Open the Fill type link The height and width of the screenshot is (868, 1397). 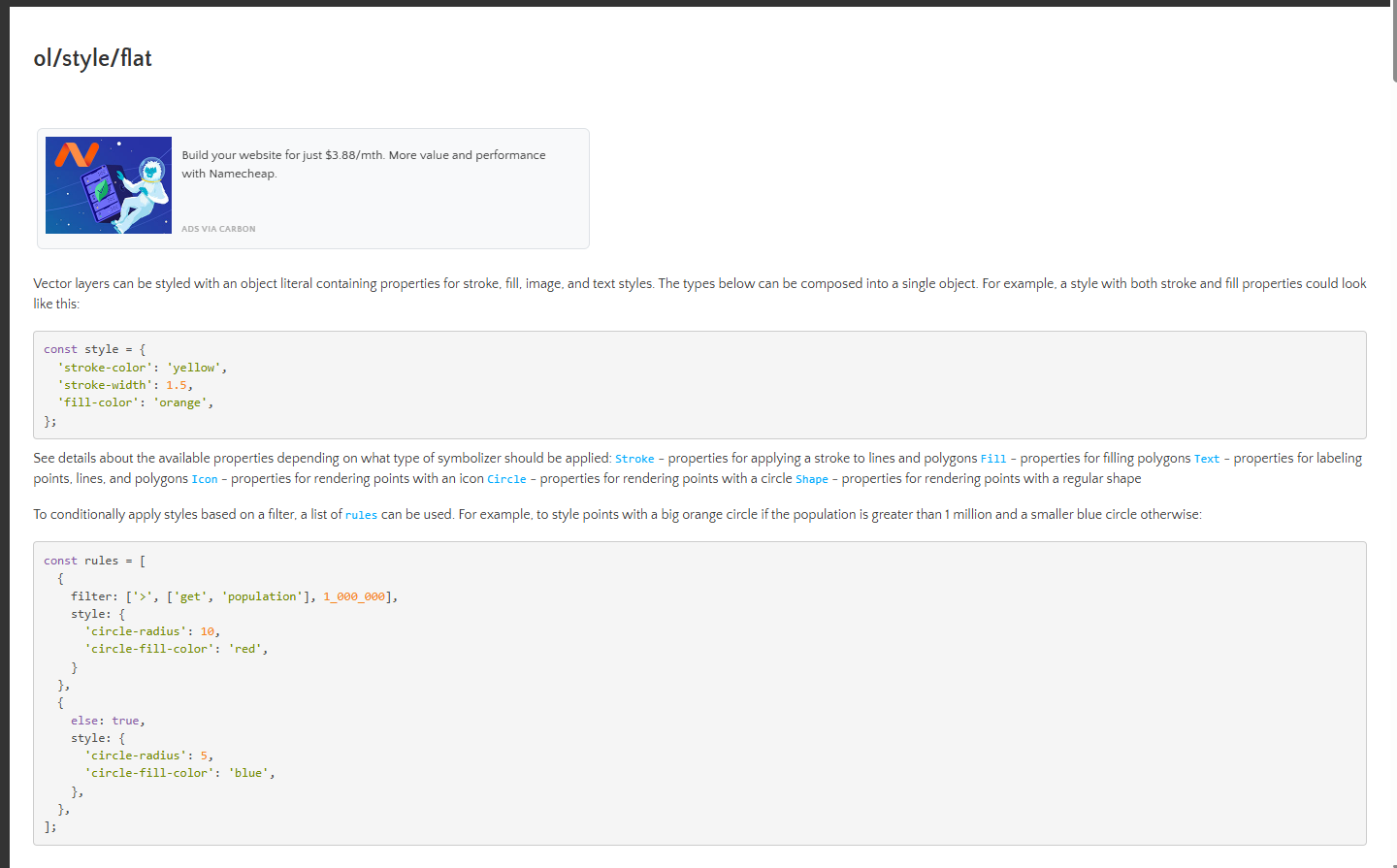point(993,459)
